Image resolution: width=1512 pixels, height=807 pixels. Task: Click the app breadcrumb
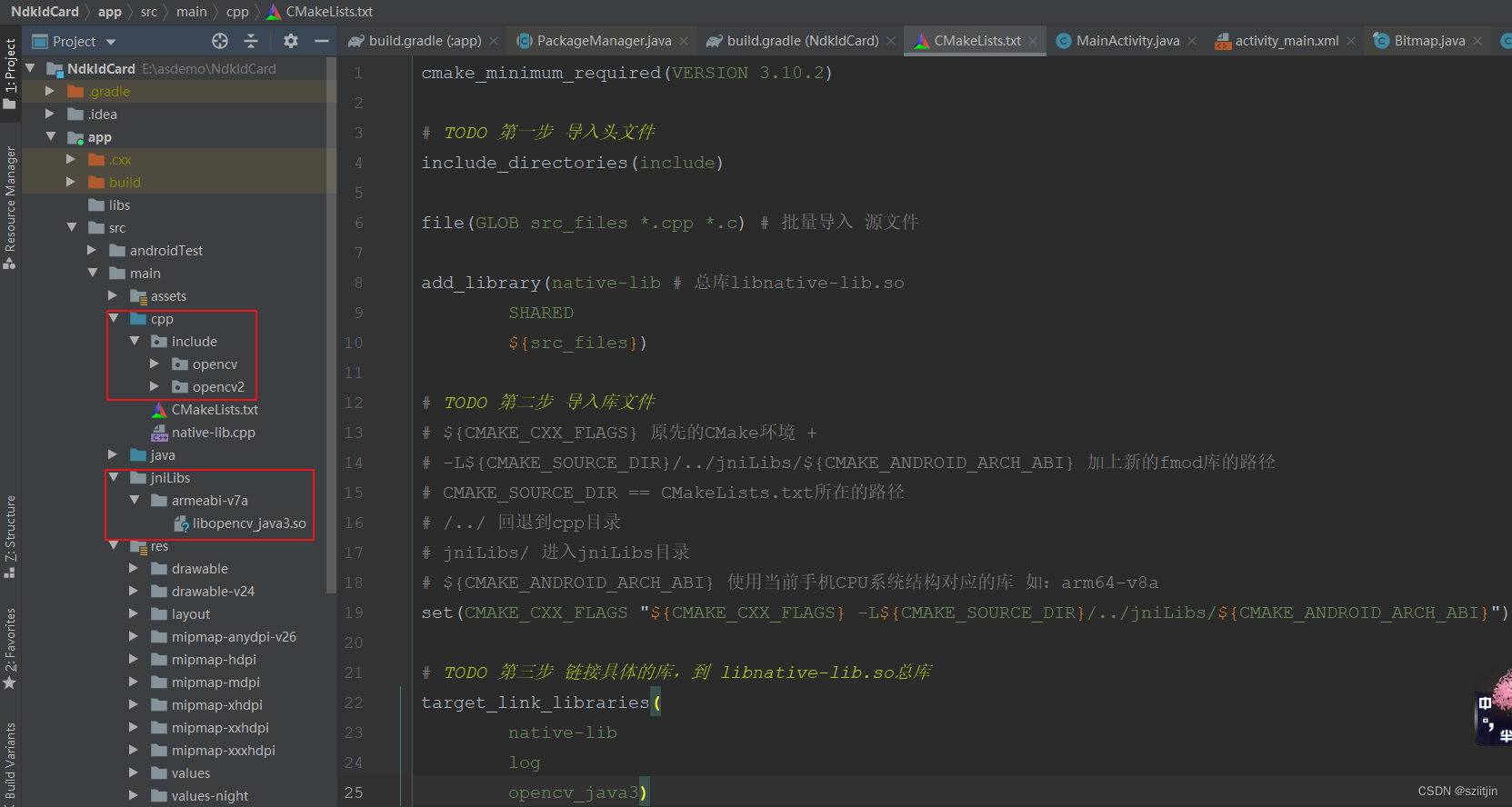109,11
